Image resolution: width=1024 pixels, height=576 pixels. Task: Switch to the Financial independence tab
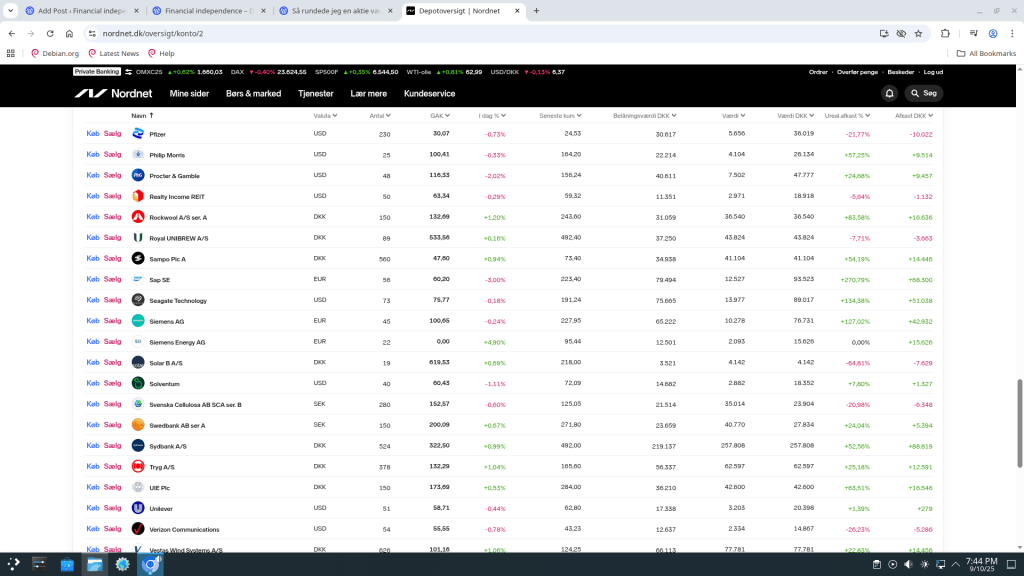[x=206, y=10]
